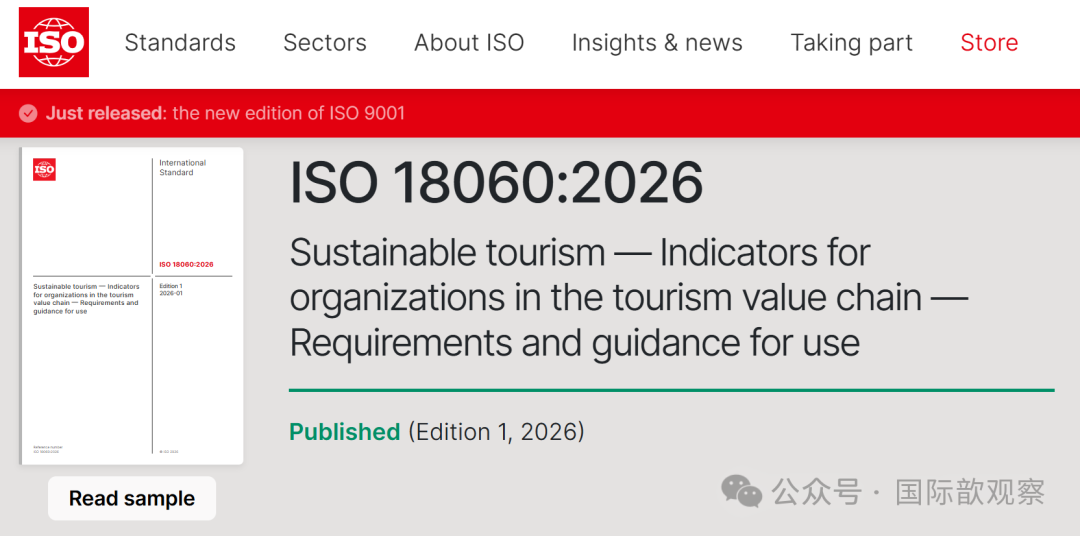Open the About ISO menu
Screen dimensions: 1080x536
point(469,43)
